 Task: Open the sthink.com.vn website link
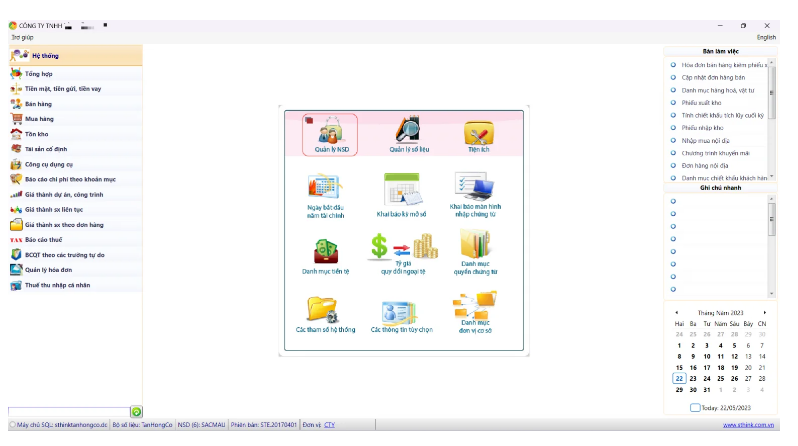pyautogui.click(x=749, y=425)
